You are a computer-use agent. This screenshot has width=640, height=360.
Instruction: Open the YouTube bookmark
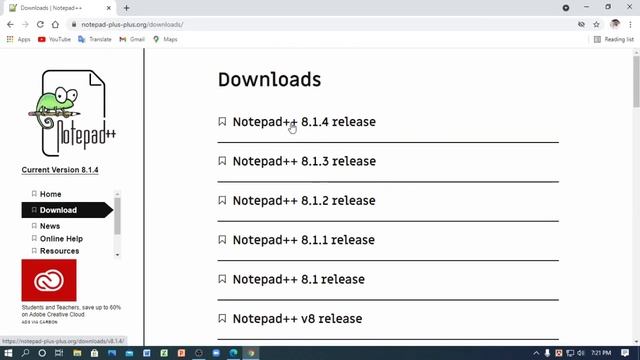[x=54, y=39]
